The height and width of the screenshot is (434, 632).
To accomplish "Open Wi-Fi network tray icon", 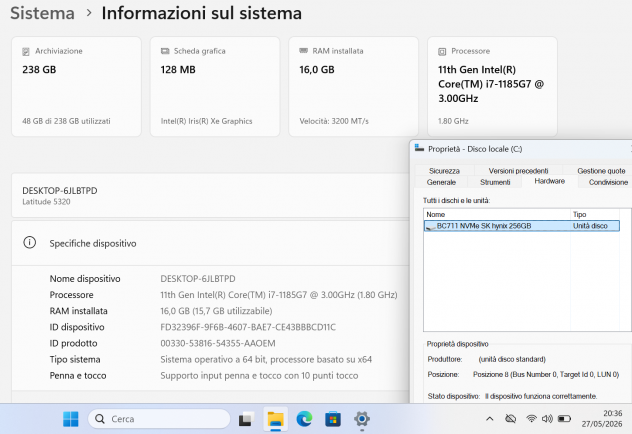I will 531,419.
